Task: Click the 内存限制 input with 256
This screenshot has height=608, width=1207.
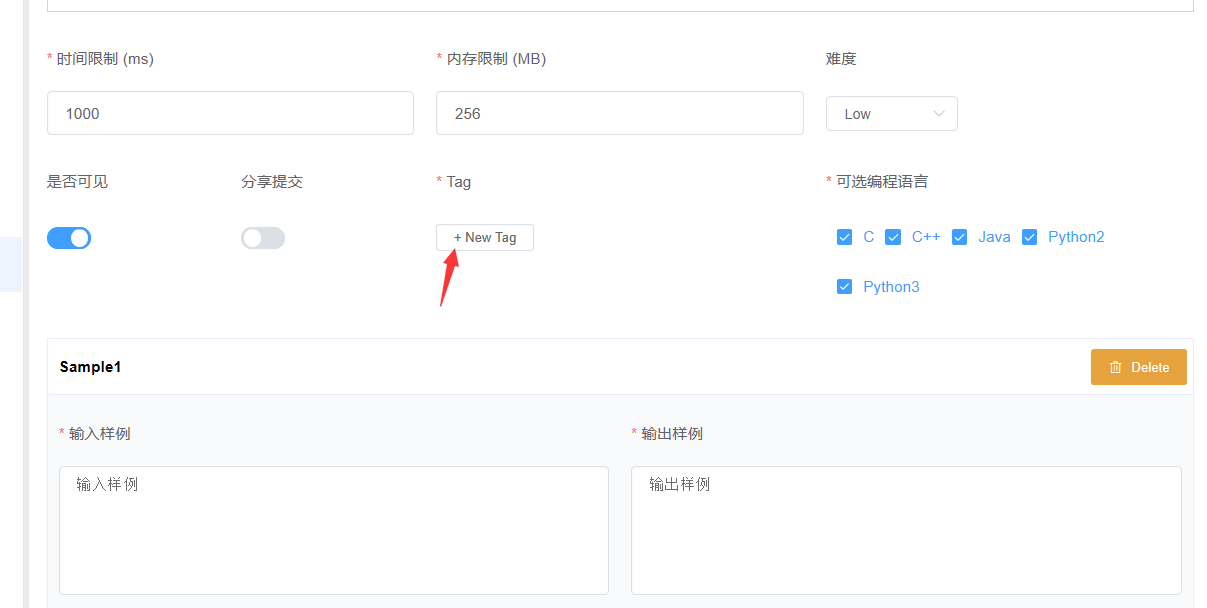Action: [x=620, y=113]
